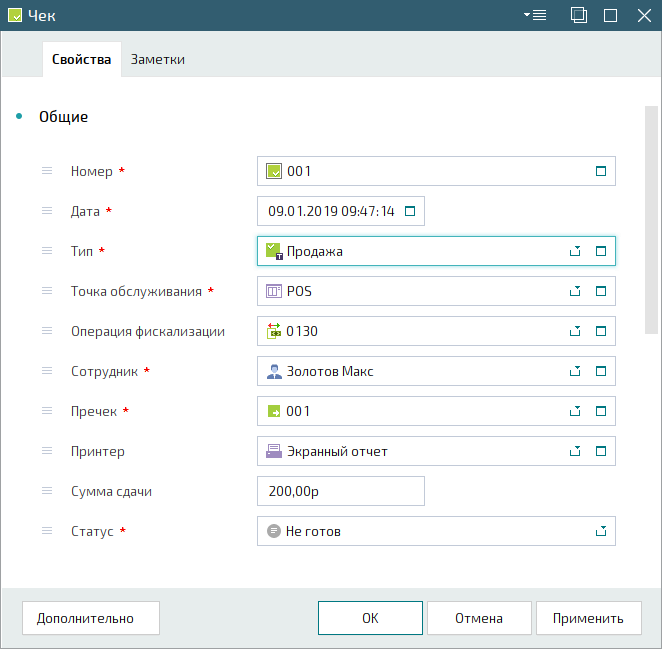This screenshot has height=649, width=662.
Task: Click the Применить button
Action: [588, 618]
